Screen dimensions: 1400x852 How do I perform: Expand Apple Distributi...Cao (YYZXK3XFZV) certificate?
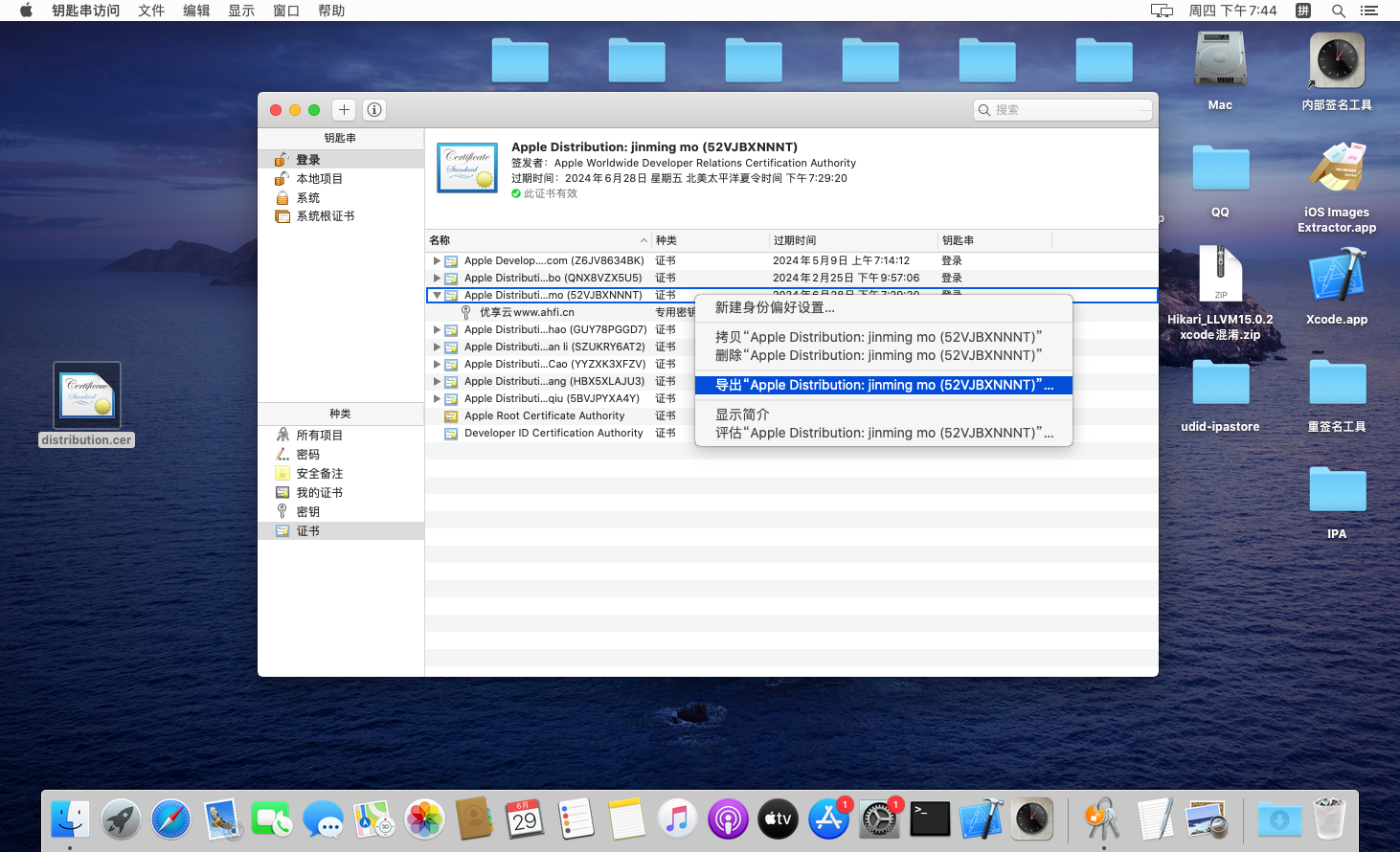(437, 364)
